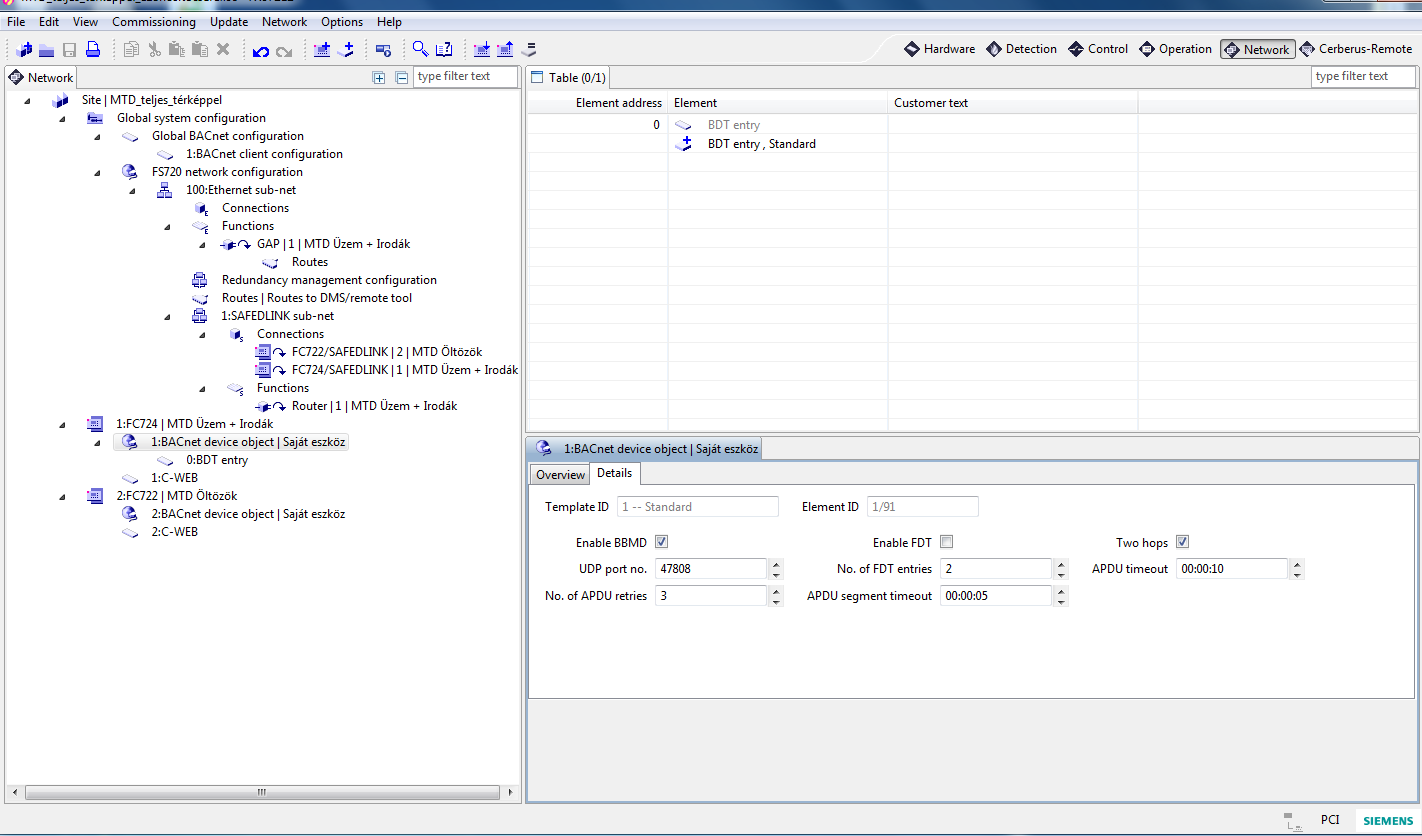The height and width of the screenshot is (836, 1422).
Task: Click the New site toolbar icon
Action: point(24,49)
